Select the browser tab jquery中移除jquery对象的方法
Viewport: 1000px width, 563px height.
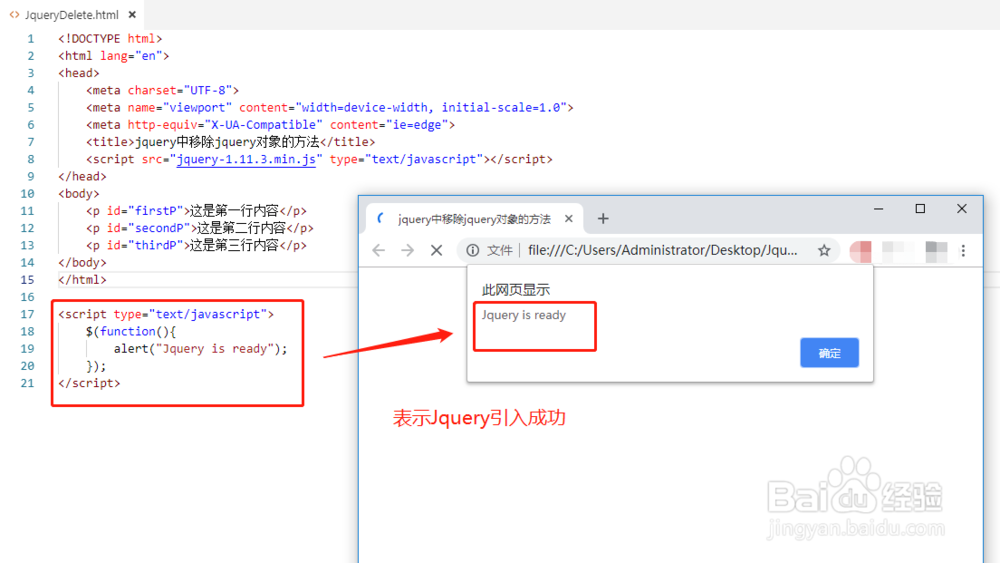pos(474,219)
